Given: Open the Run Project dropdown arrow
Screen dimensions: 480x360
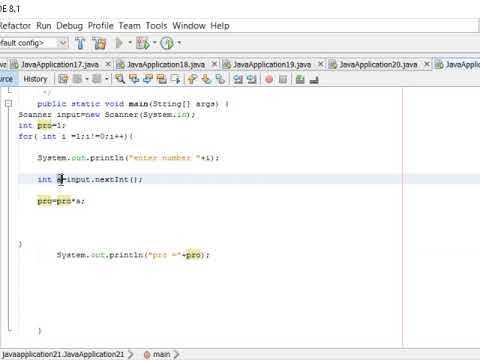Looking at the screenshot, I should [130, 43].
